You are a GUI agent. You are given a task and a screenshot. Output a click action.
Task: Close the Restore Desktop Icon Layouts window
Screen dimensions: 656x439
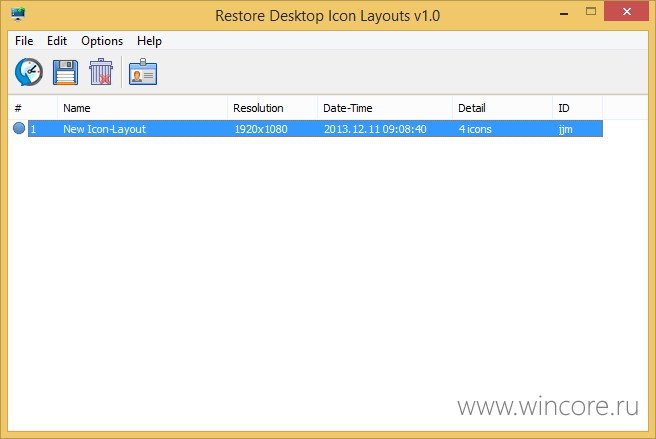coord(626,12)
